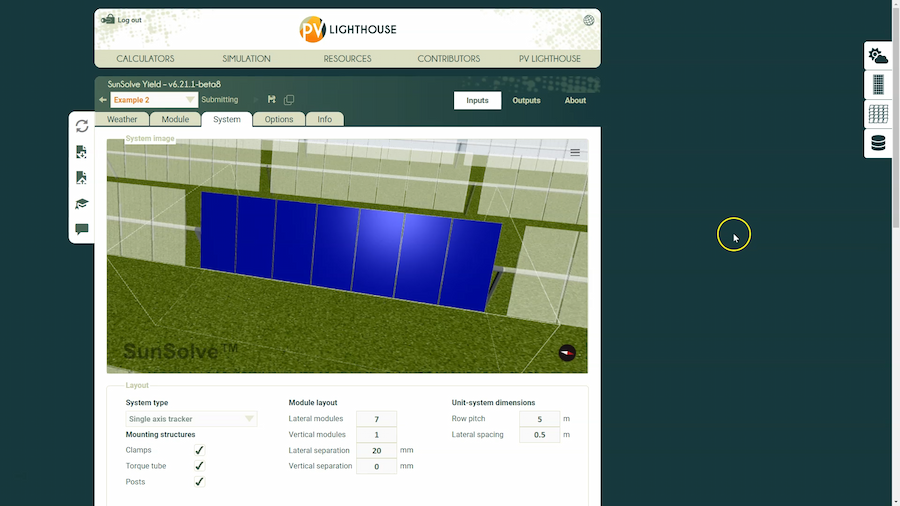Open the RESOURCES menu
This screenshot has height=506, width=900.
[347, 59]
